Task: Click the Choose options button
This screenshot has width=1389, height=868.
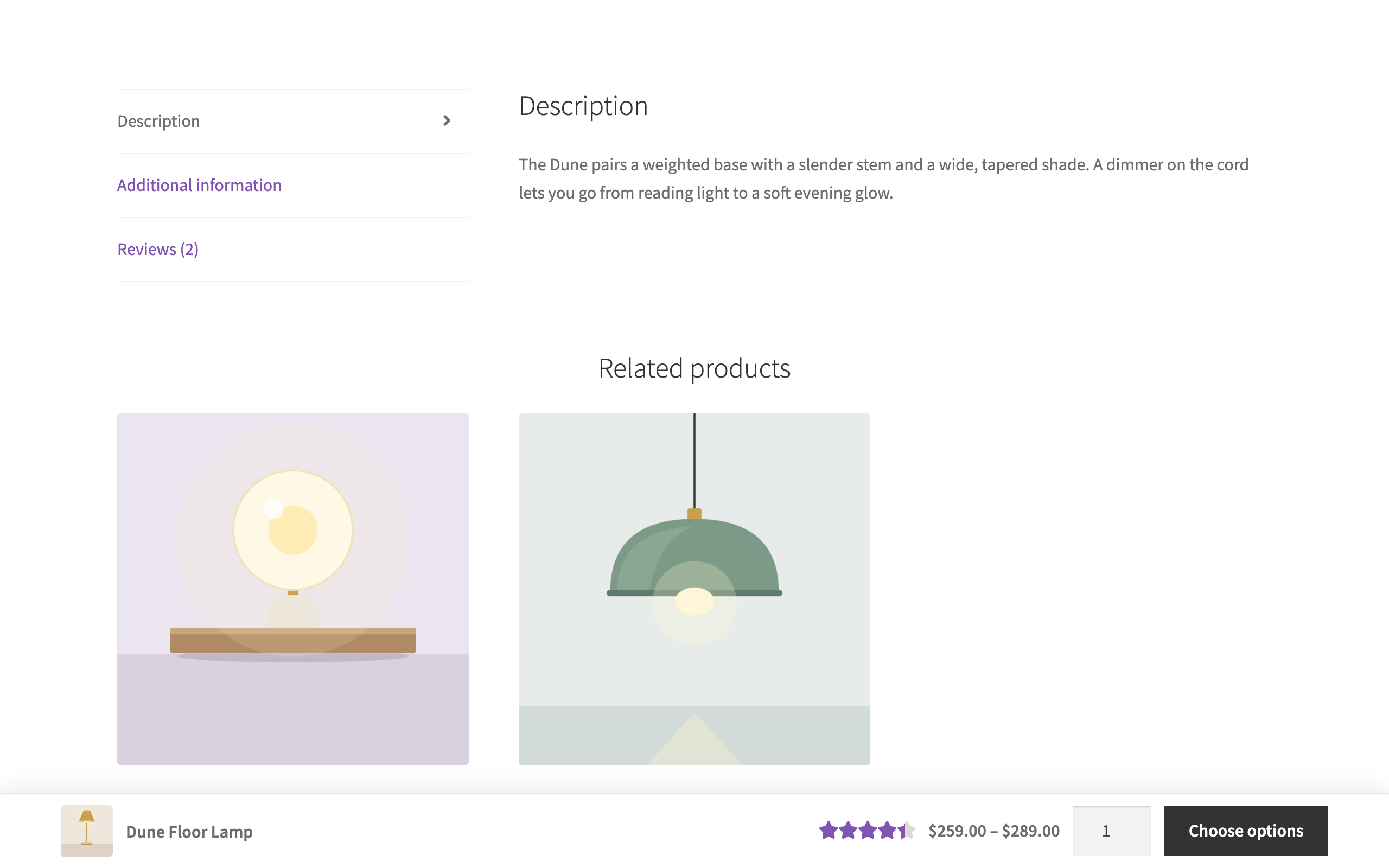Action: (x=1246, y=831)
